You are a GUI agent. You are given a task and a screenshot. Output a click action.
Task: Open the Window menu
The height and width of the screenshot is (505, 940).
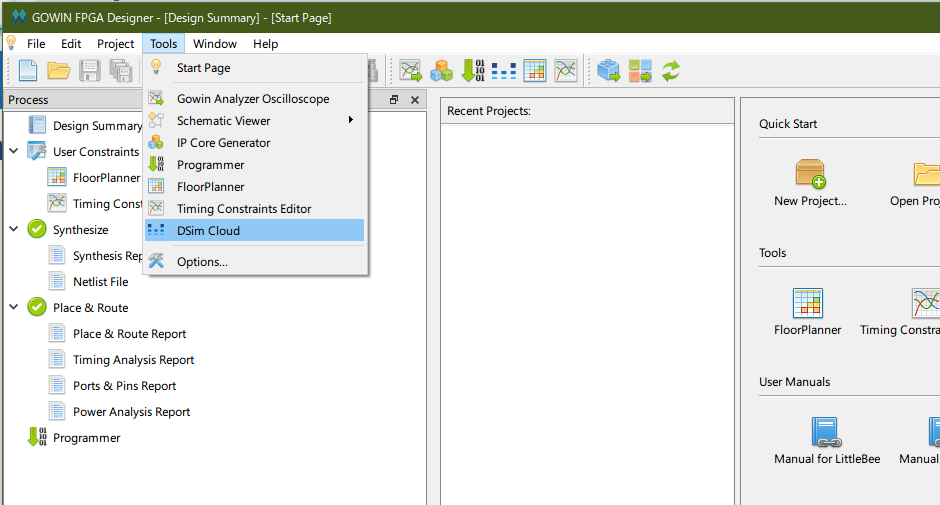[x=215, y=44]
